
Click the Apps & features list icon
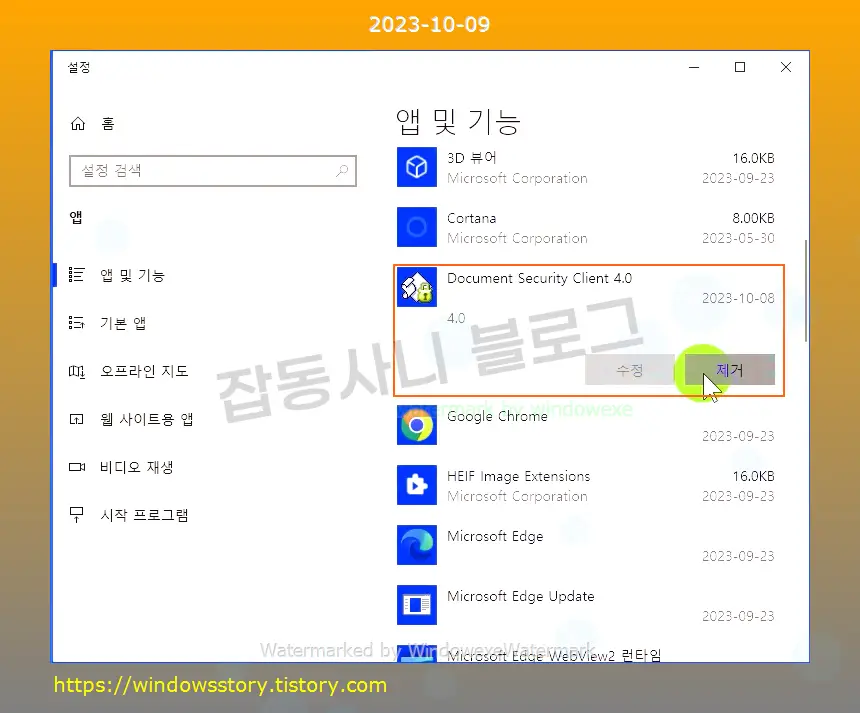click(x=76, y=275)
